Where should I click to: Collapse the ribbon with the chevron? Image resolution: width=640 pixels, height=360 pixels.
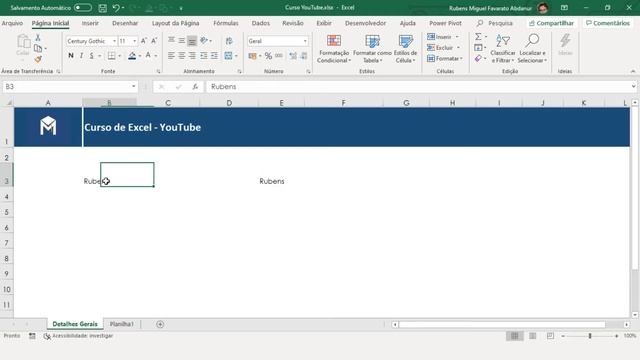(x=633, y=71)
